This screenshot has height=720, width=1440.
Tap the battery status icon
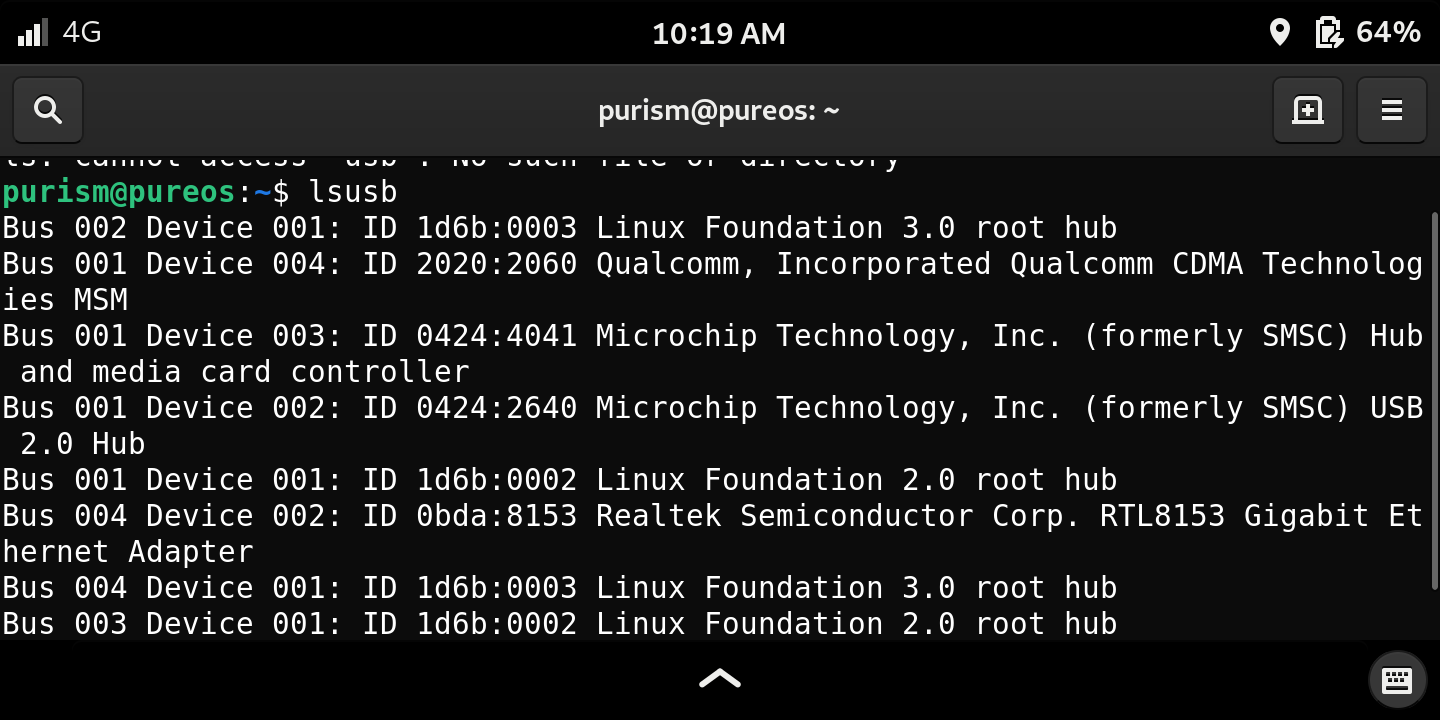tap(1328, 33)
